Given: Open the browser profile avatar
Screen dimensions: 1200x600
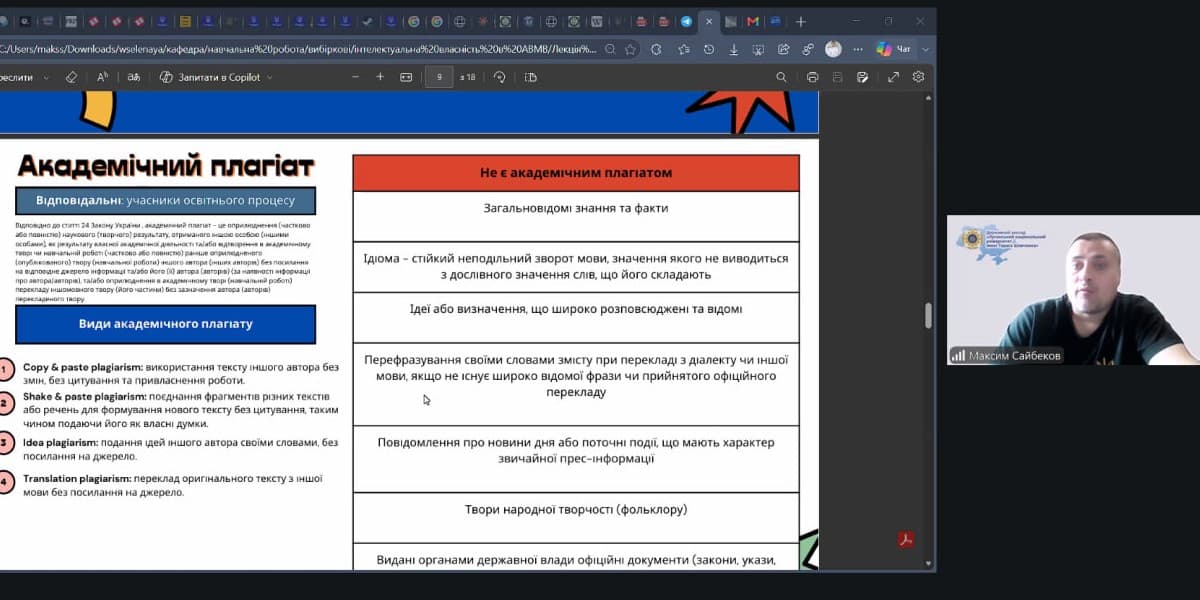Looking at the screenshot, I should pos(833,48).
